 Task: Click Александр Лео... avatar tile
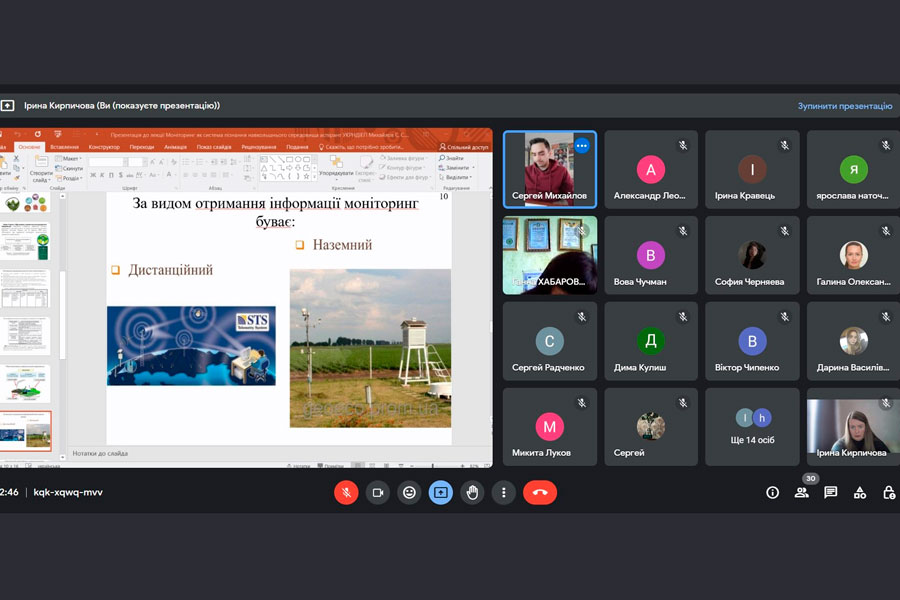pos(651,169)
